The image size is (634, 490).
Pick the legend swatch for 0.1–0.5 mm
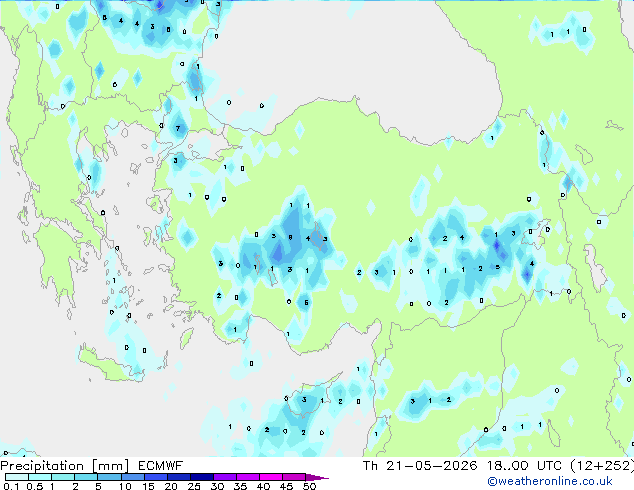click(x=17, y=477)
